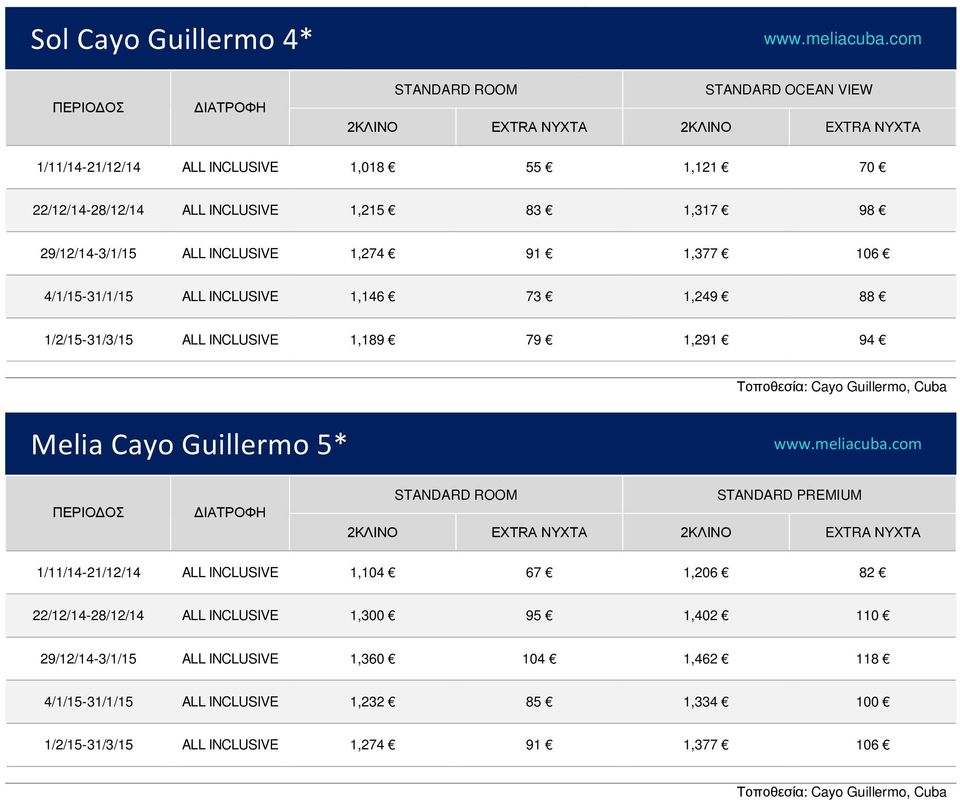Select the 1,249 € price cell
This screenshot has height=800, width=960.
(x=705, y=296)
